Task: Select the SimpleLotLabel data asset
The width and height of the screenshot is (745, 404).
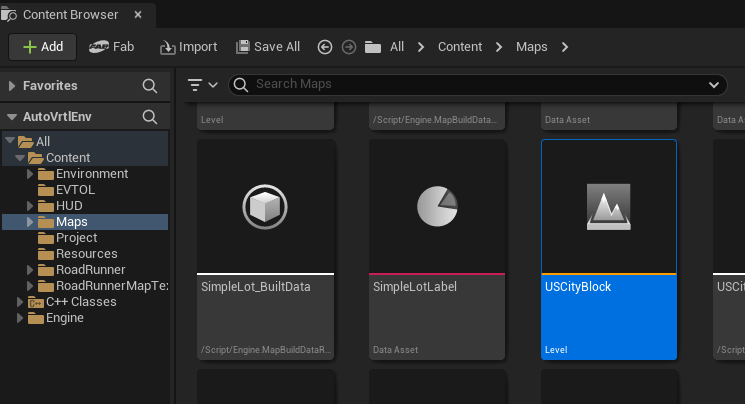Action: [x=437, y=208]
